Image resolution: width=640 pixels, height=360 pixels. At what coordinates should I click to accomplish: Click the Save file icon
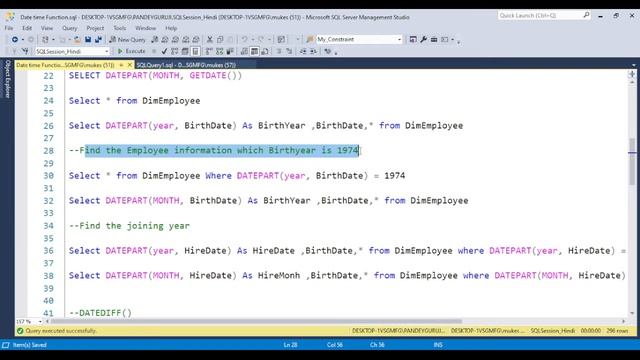coord(88,40)
